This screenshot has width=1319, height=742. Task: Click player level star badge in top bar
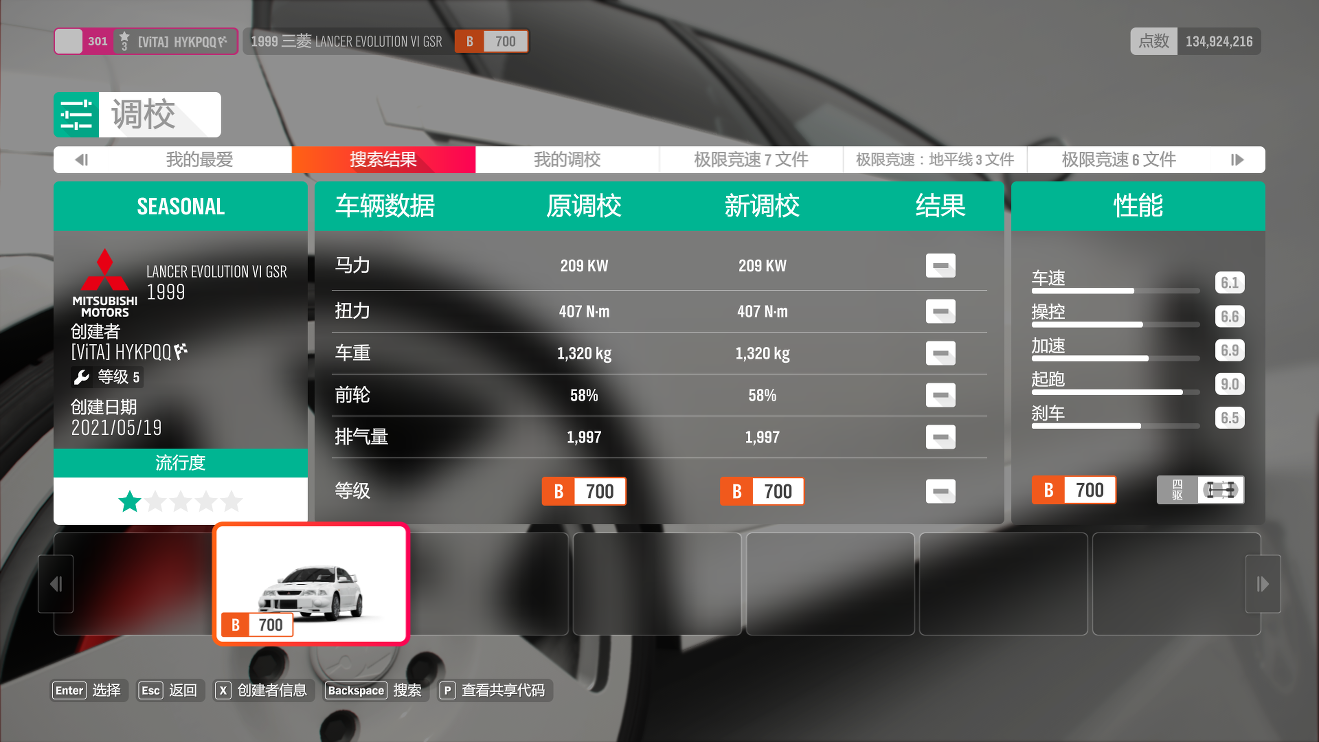click(124, 41)
